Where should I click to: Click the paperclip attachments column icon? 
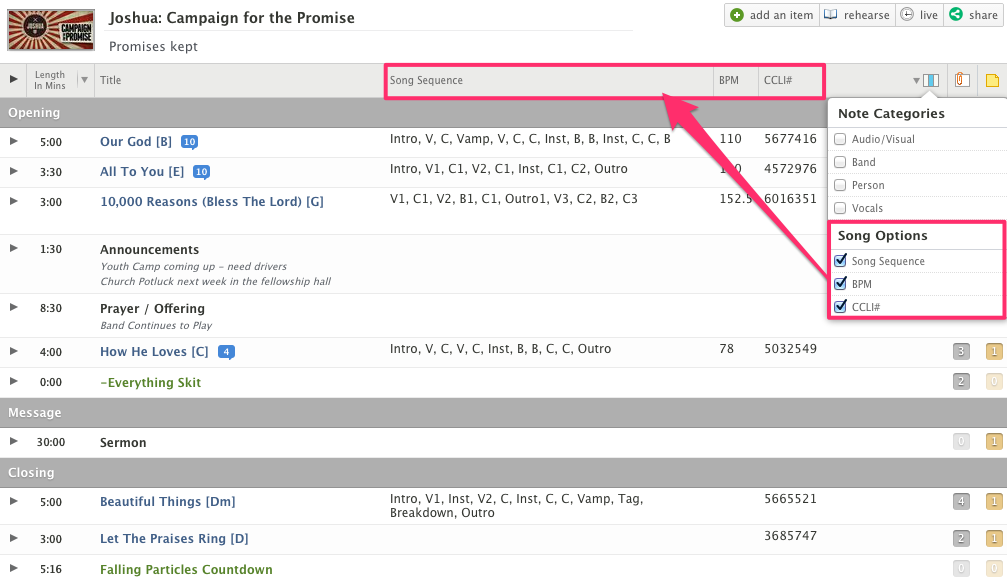[962, 81]
